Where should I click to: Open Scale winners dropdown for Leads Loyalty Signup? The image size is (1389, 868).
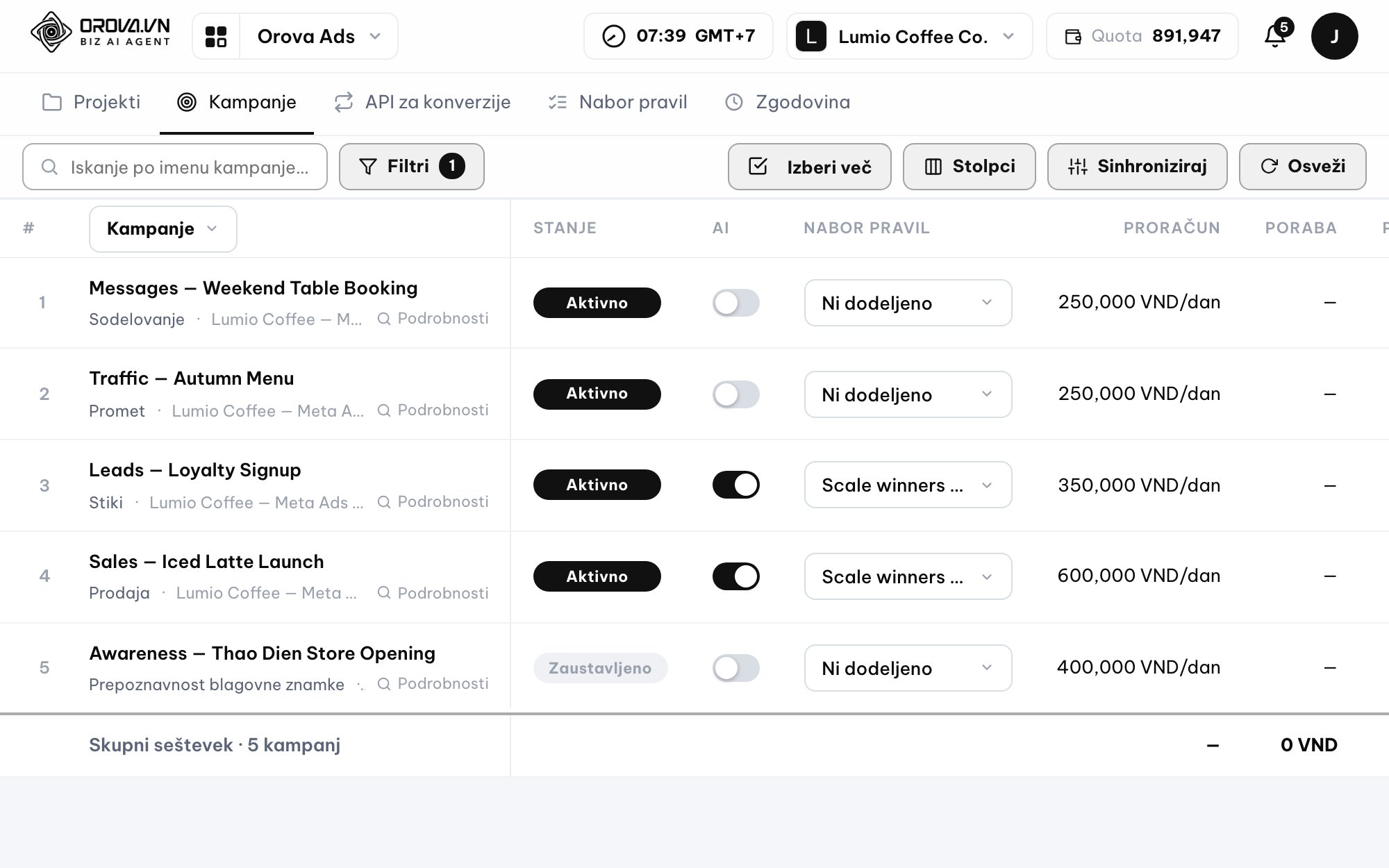click(x=908, y=485)
